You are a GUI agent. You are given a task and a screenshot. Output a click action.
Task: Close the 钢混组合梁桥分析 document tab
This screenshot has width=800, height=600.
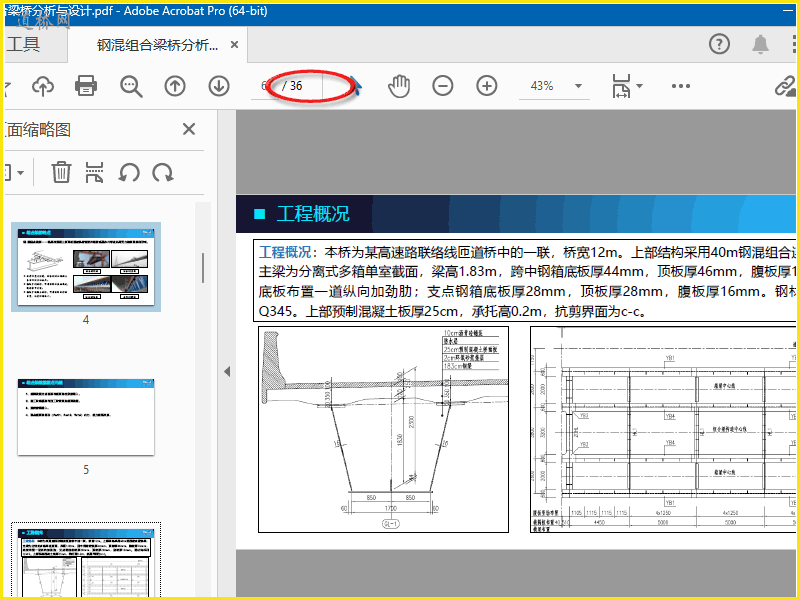click(x=234, y=44)
